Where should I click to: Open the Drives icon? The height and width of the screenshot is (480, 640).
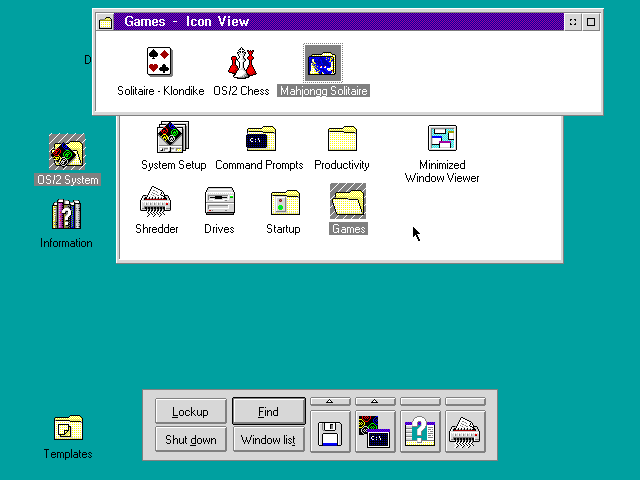(x=220, y=201)
